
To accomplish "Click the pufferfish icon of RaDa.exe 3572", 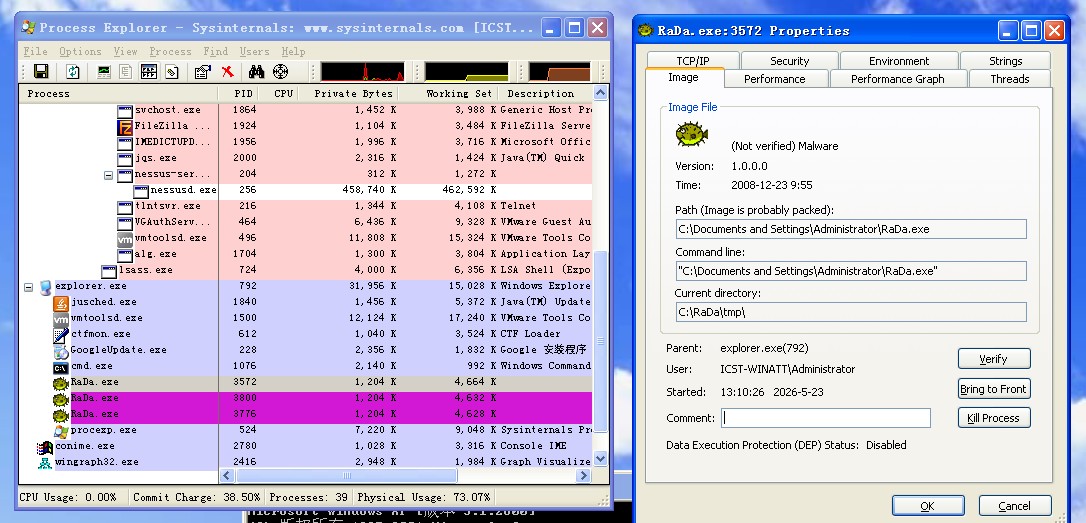I will tap(61, 382).
